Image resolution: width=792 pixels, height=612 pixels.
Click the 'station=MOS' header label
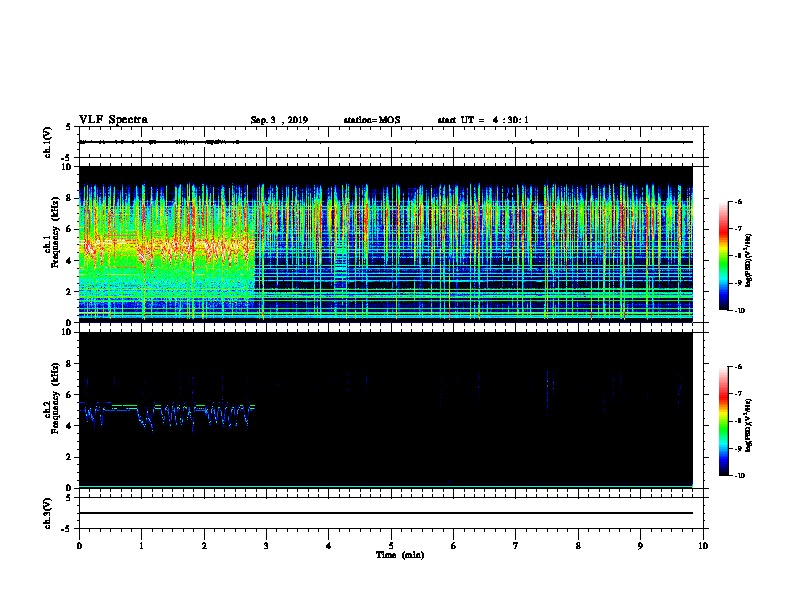pos(372,120)
